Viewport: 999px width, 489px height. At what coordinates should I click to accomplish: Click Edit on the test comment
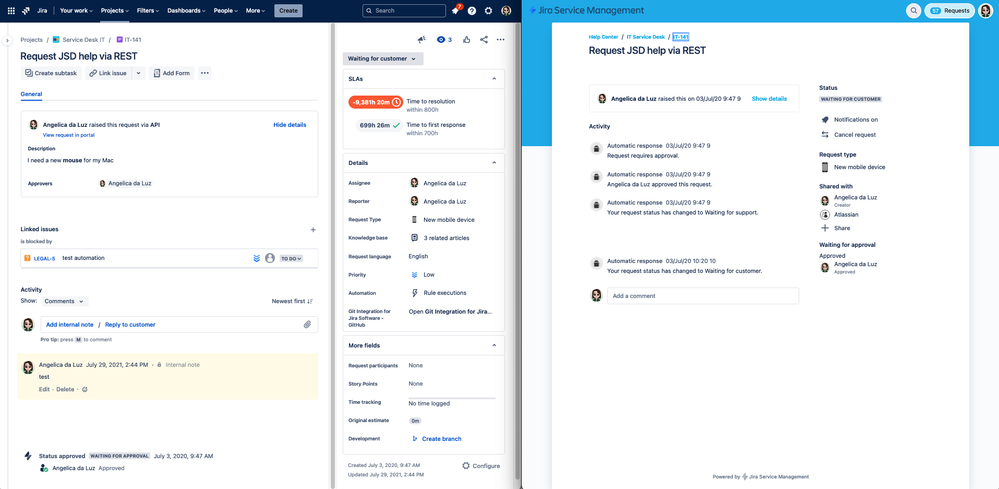pyautogui.click(x=44, y=389)
